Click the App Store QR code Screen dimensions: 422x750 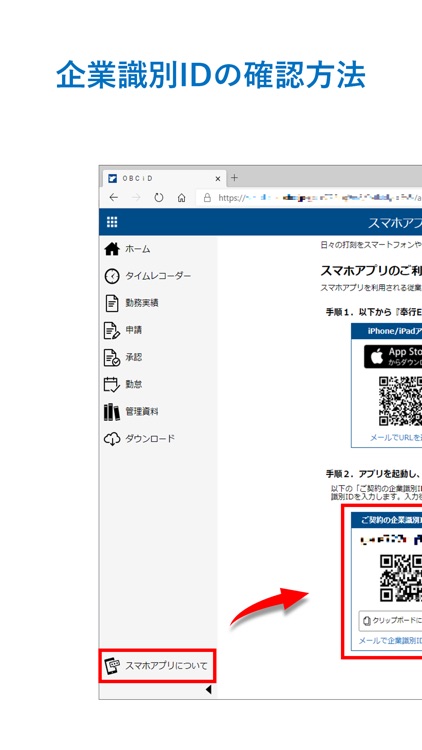point(400,401)
